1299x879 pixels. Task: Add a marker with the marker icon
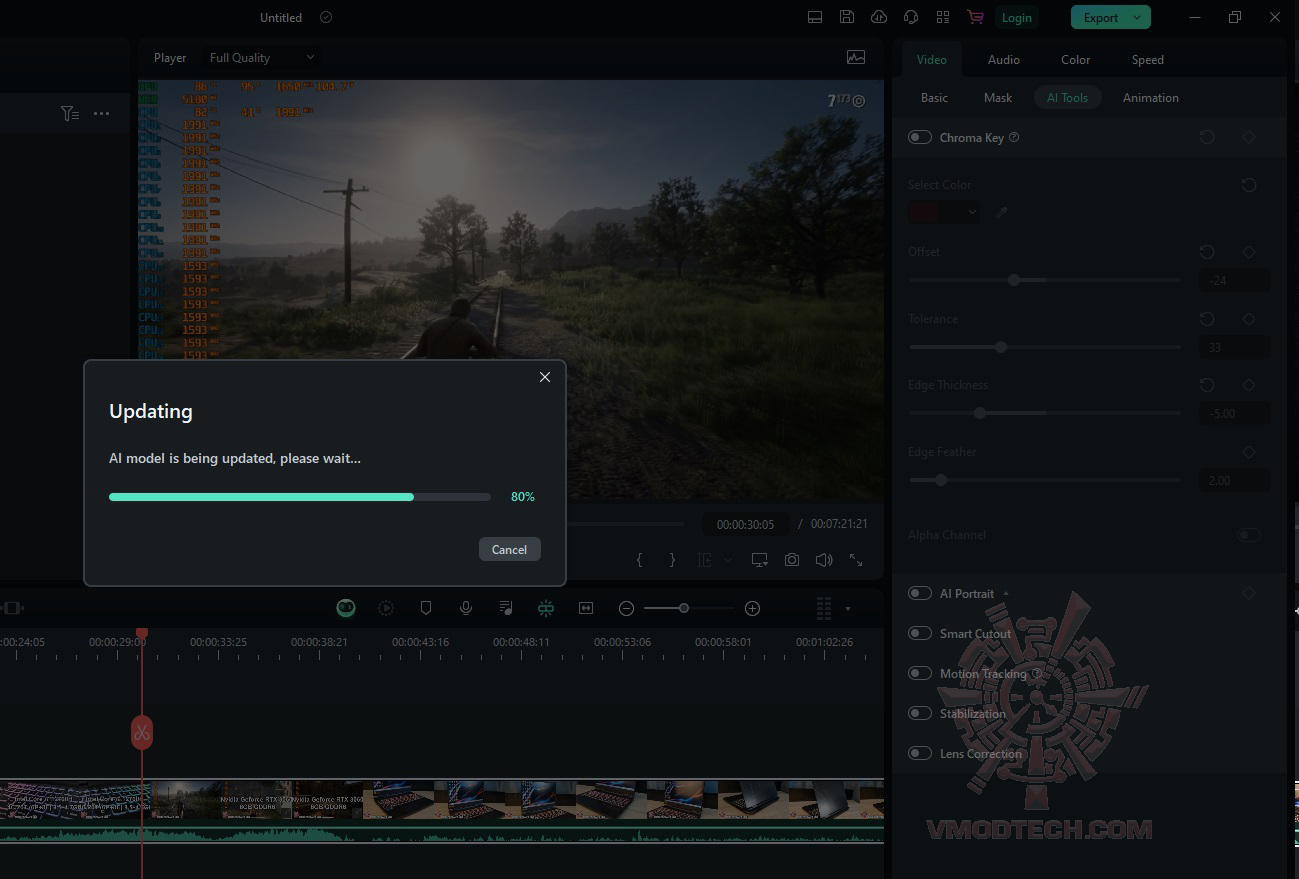coord(426,608)
